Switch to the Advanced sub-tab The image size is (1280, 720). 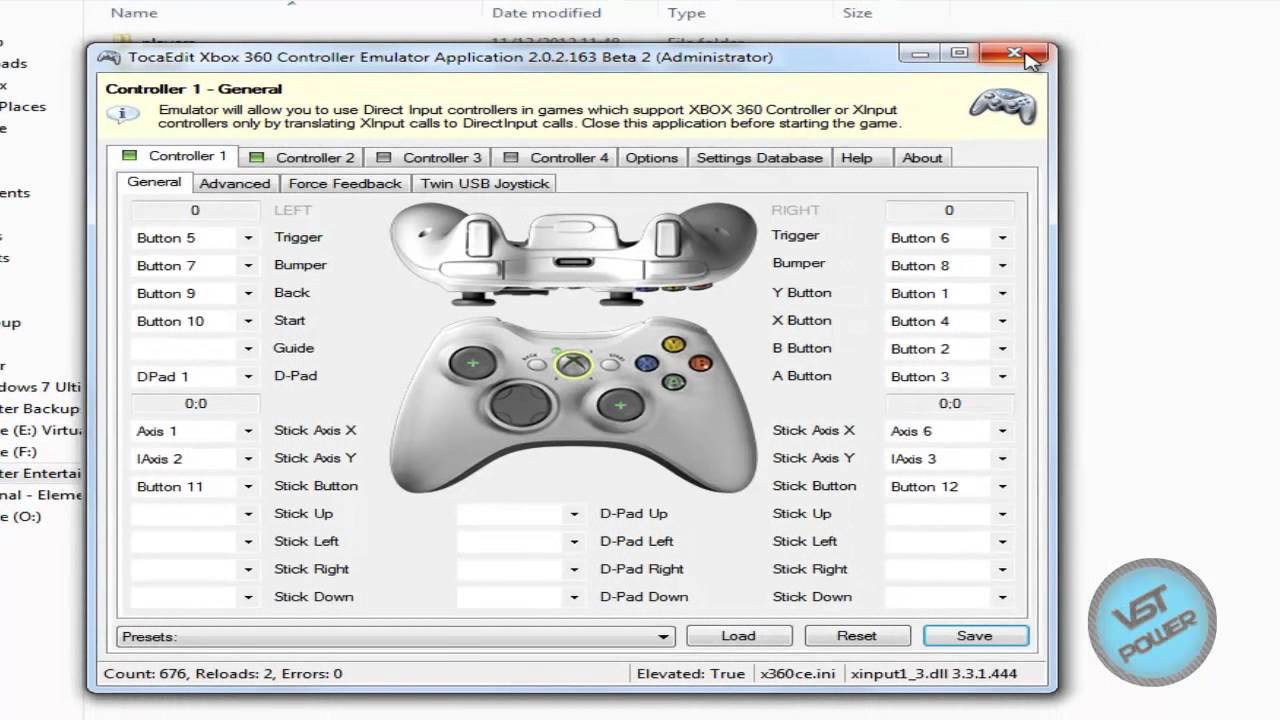[235, 183]
